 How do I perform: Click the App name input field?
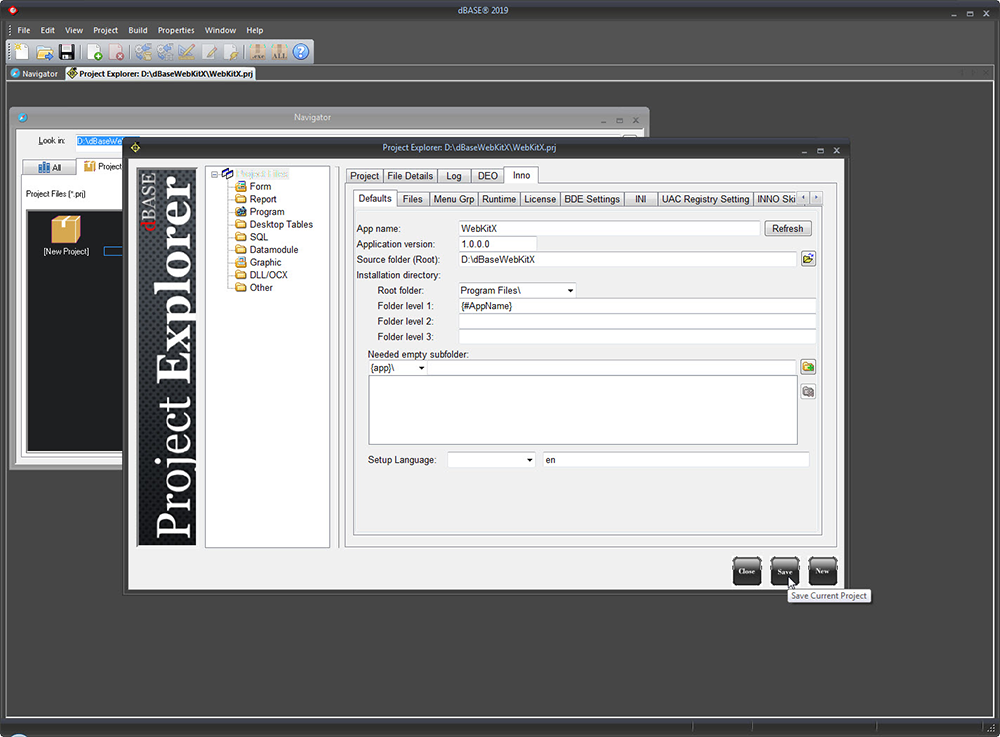[x=609, y=228]
